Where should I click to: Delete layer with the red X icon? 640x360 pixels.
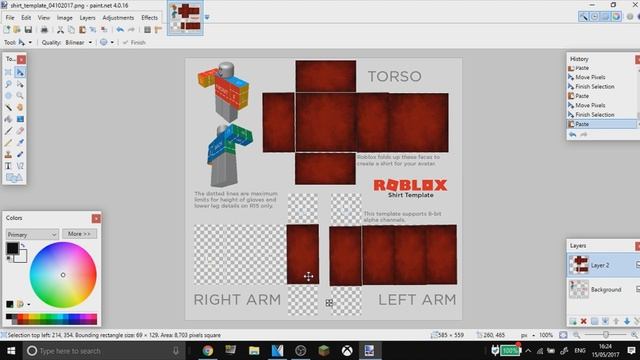(x=584, y=322)
